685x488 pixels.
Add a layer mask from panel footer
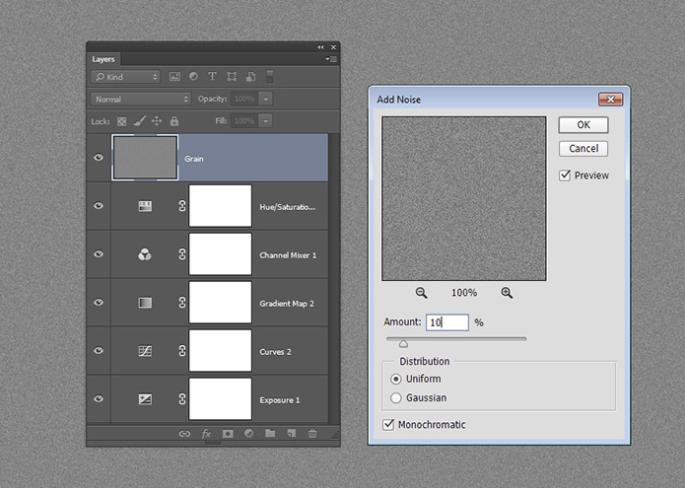pos(228,434)
